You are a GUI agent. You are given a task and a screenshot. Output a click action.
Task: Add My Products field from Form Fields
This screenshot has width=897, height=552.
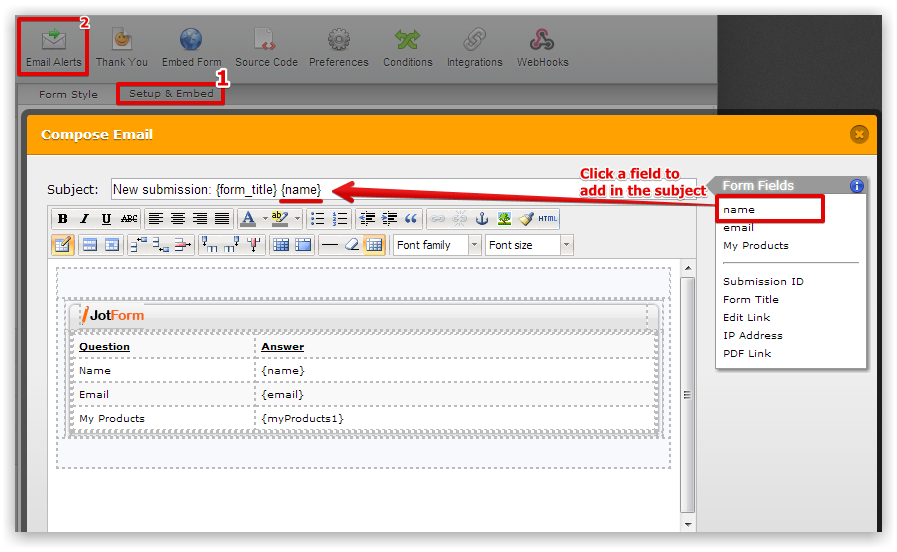(x=756, y=245)
